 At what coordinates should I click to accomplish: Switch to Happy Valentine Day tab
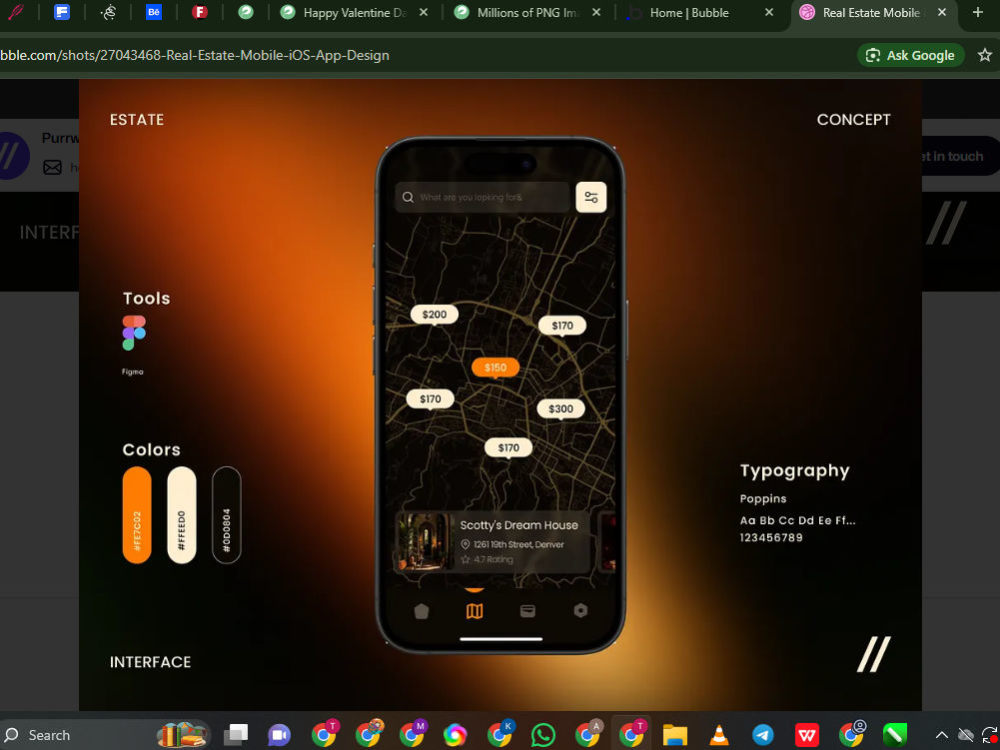[x=355, y=13]
